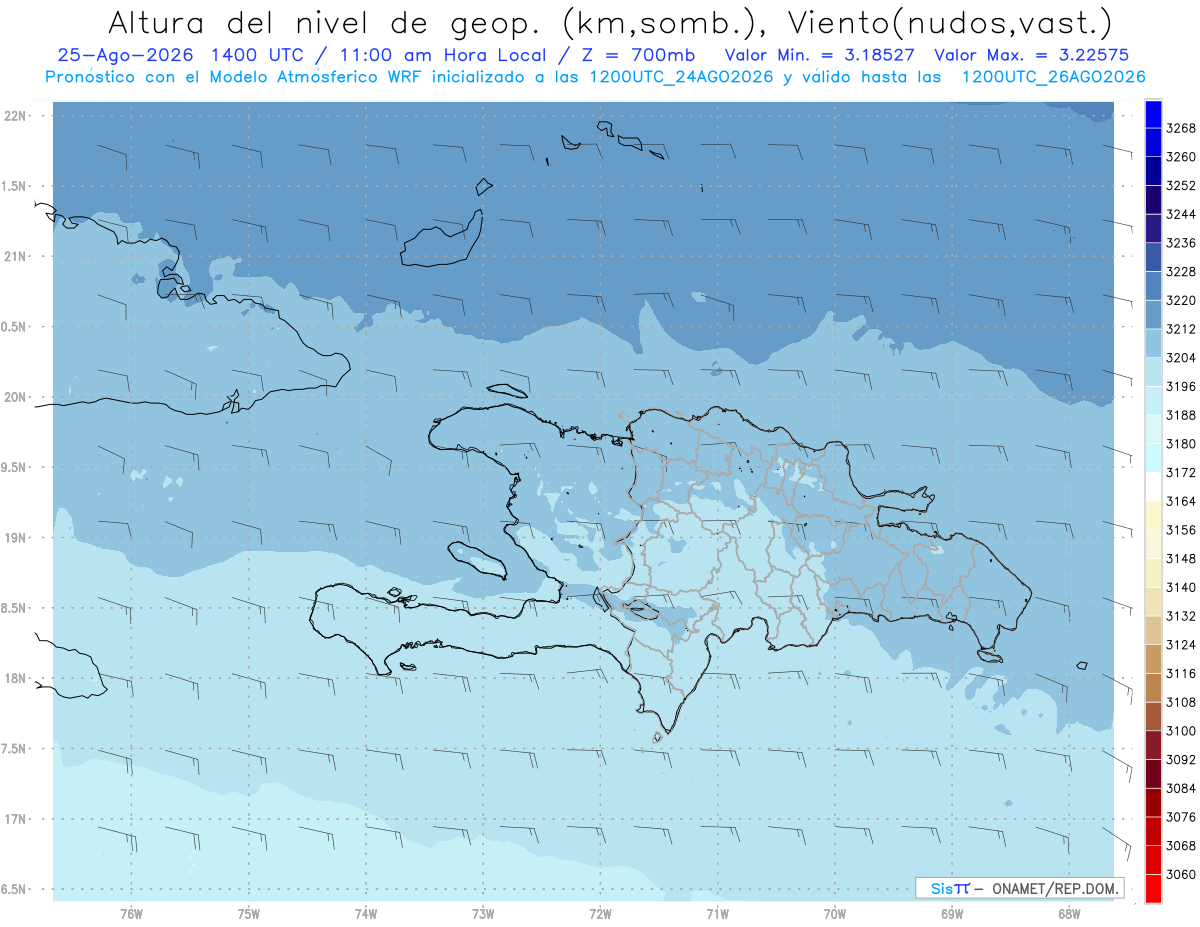Viewport: 1200px width, 927px height.
Task: Click the 'Valor Min. = 3.18527' text
Action: [821, 55]
